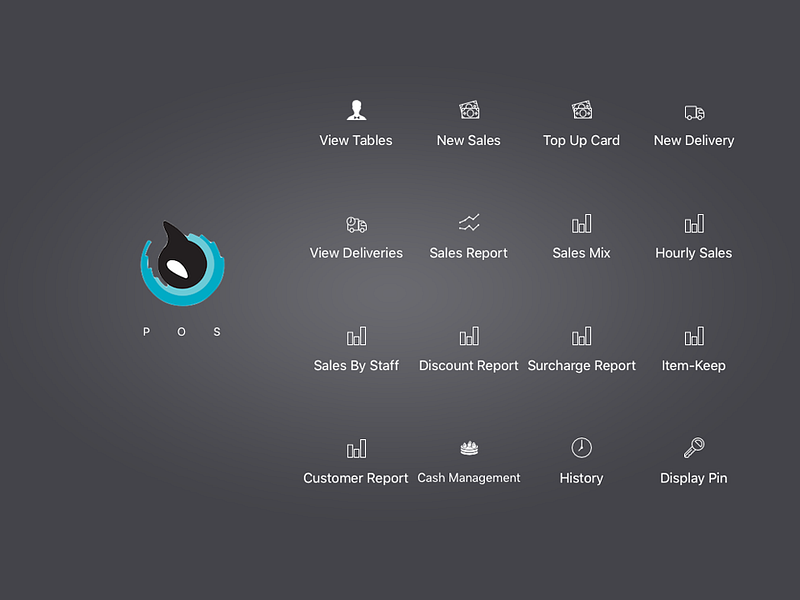The height and width of the screenshot is (600, 800).
Task: Start a delivery using the truck icon
Action: [694, 112]
